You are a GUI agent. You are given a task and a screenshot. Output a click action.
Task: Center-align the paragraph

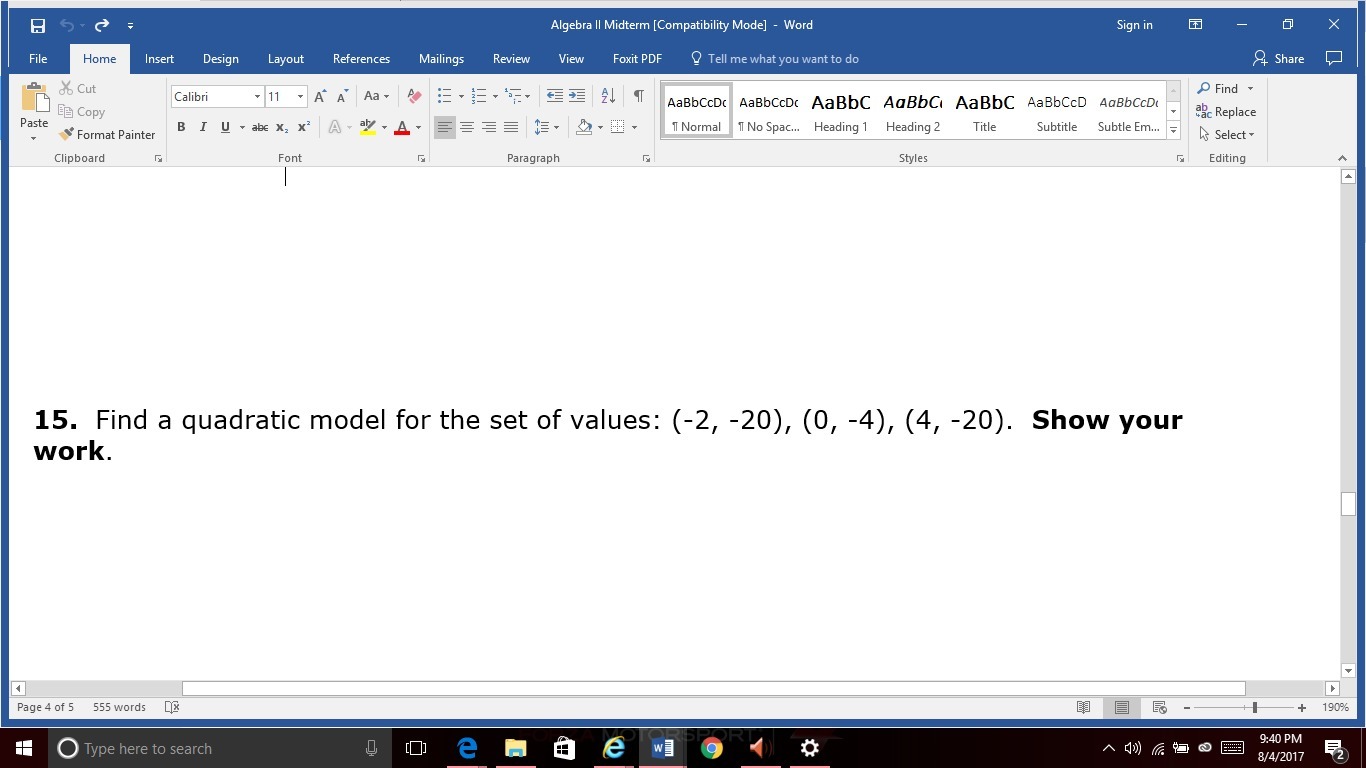[467, 127]
